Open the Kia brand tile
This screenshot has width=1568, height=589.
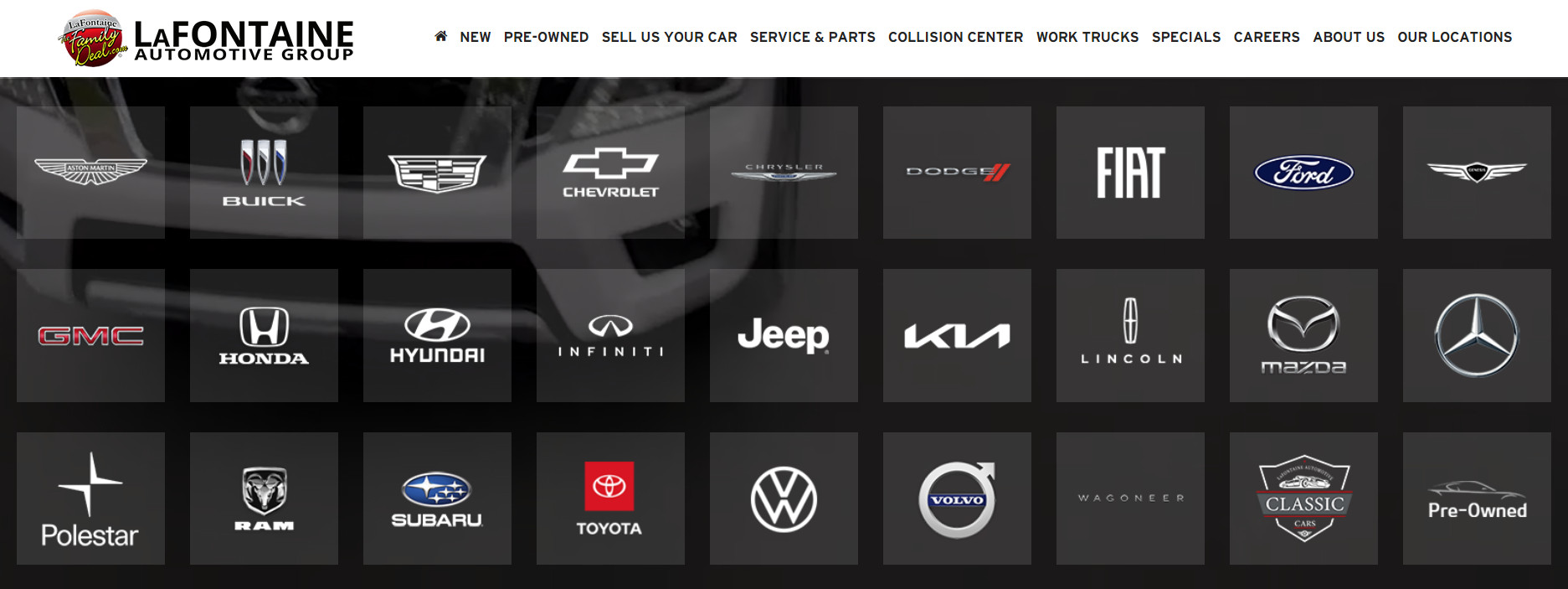[x=957, y=335]
